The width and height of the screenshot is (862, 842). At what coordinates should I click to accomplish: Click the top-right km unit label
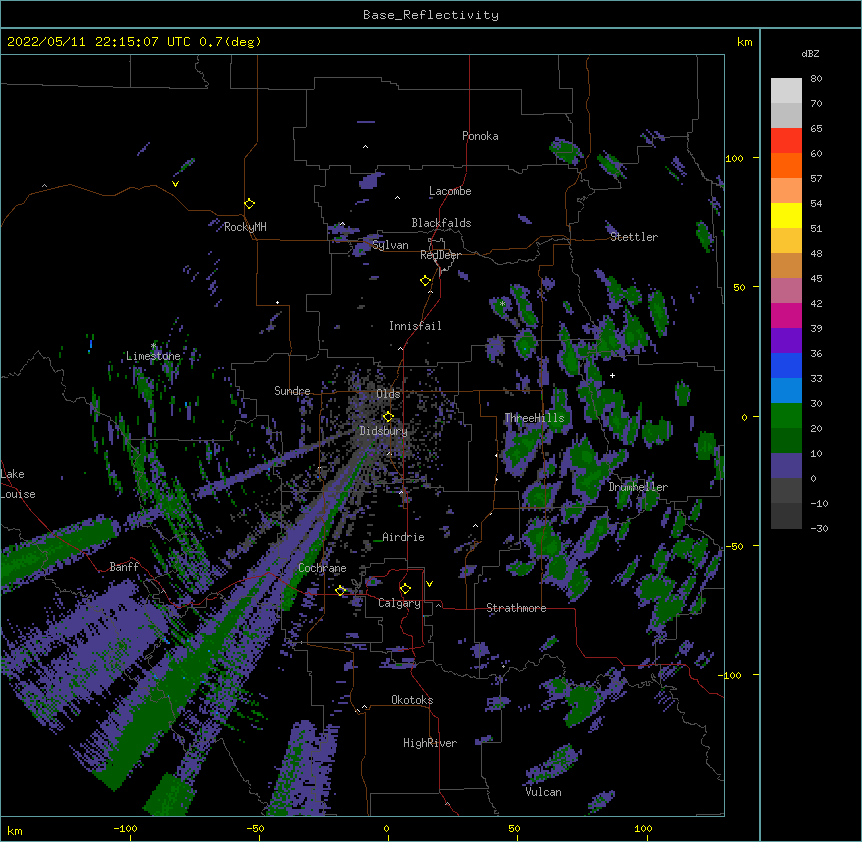point(745,42)
